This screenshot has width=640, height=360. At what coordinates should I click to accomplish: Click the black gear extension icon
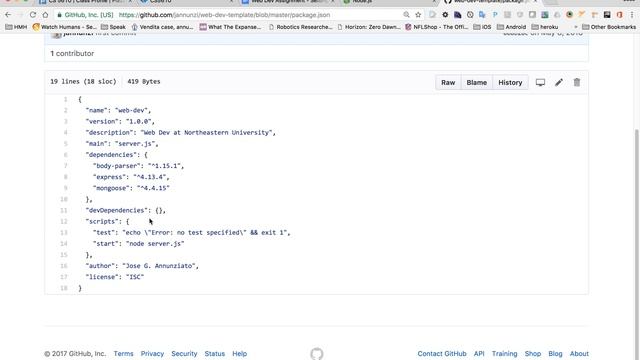pyautogui.click(x=445, y=15)
